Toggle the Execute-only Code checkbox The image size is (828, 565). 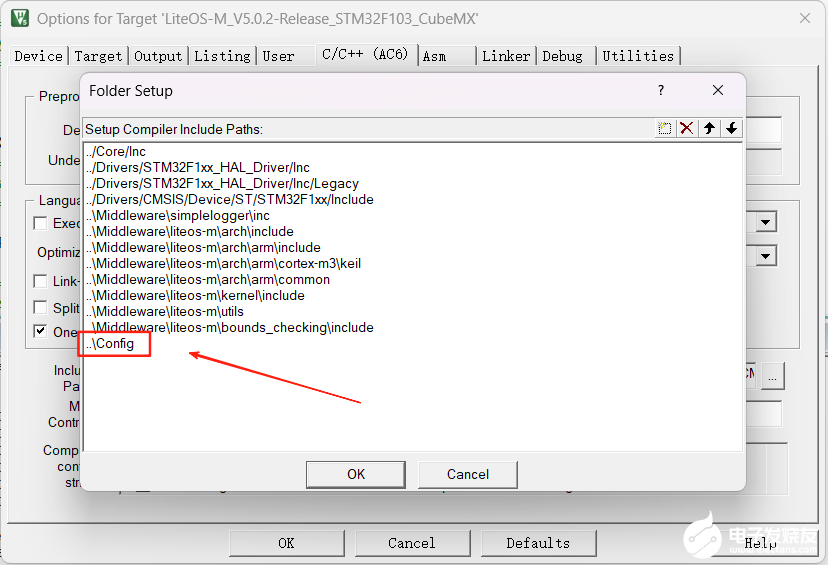(40, 223)
